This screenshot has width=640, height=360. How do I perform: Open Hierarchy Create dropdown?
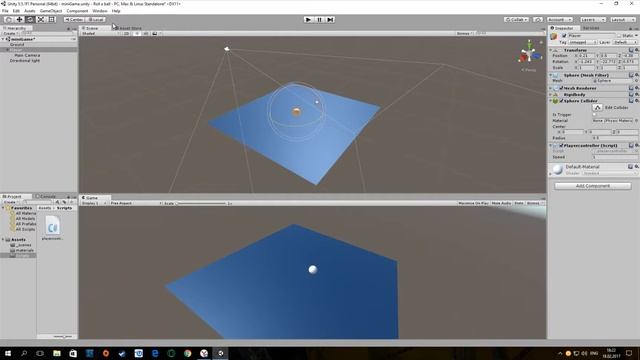(10, 33)
